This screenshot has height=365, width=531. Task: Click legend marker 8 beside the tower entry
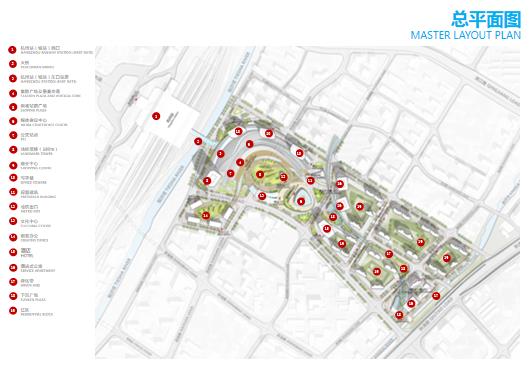pyautogui.click(x=13, y=150)
